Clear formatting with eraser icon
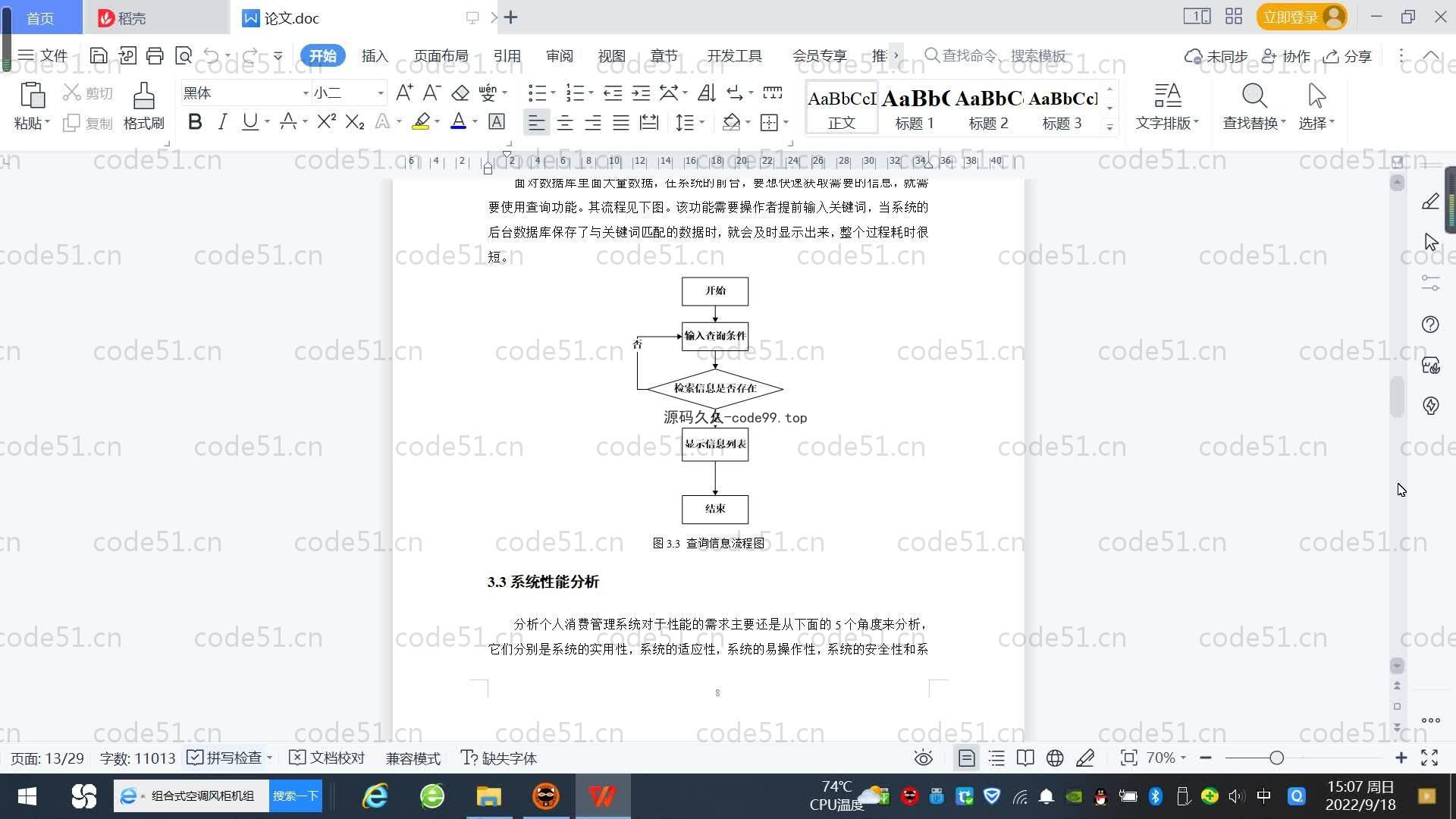This screenshot has width=1456, height=819. click(460, 93)
